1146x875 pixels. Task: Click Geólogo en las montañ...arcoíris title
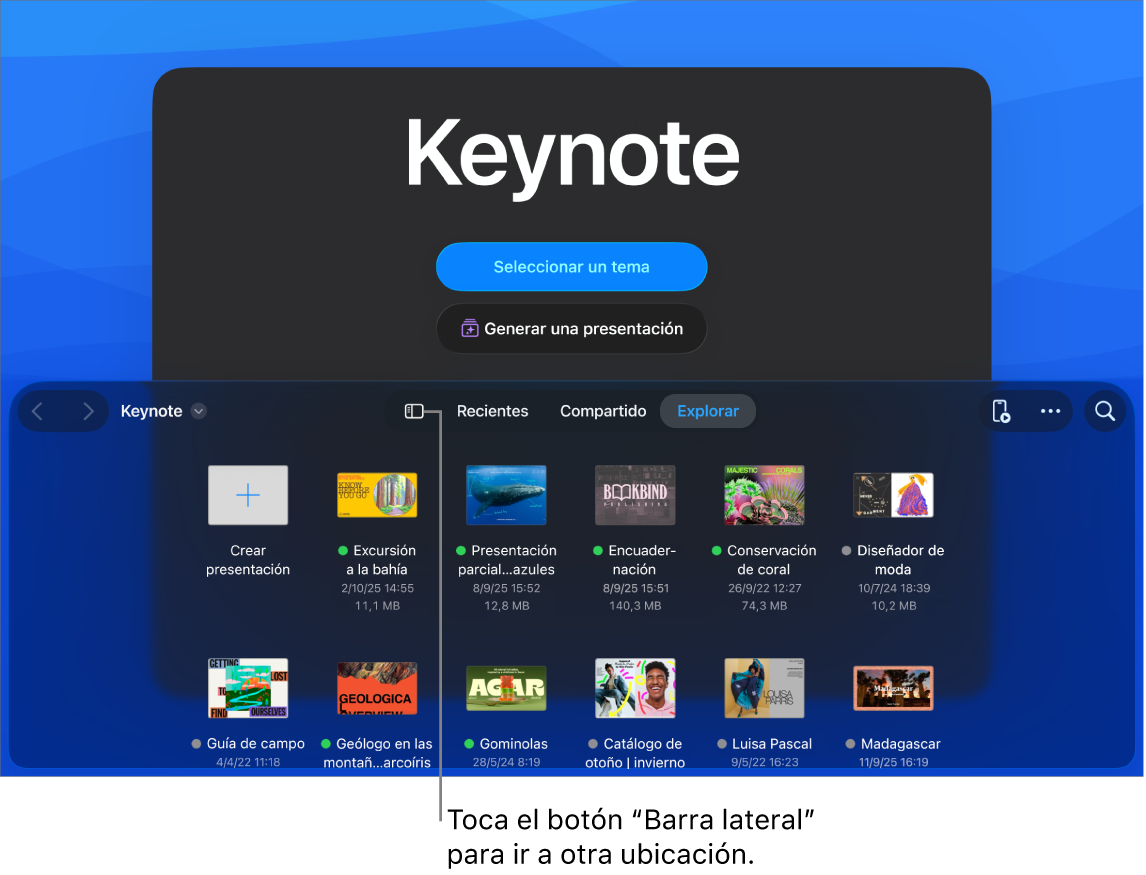(x=377, y=753)
